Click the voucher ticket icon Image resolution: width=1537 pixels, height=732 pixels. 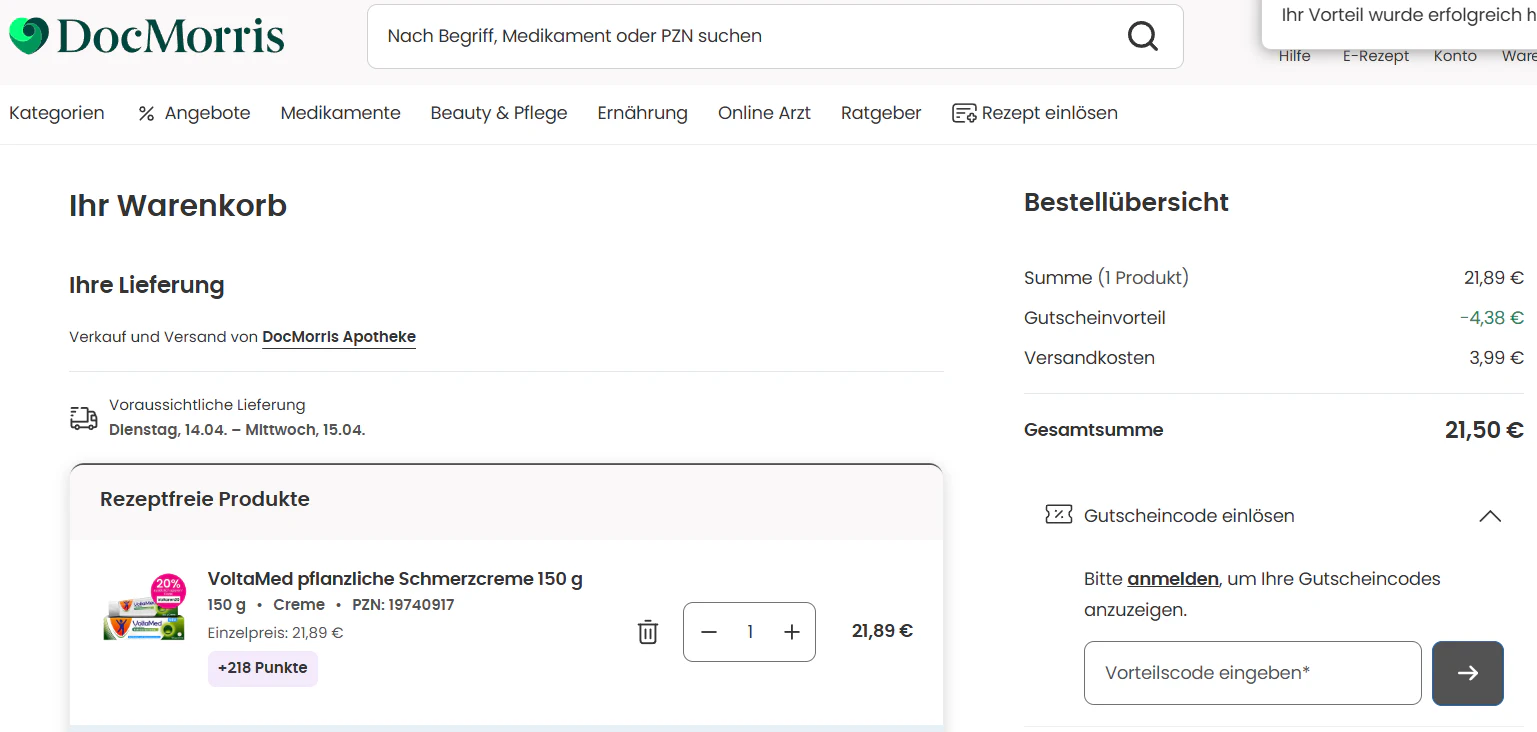(1058, 515)
